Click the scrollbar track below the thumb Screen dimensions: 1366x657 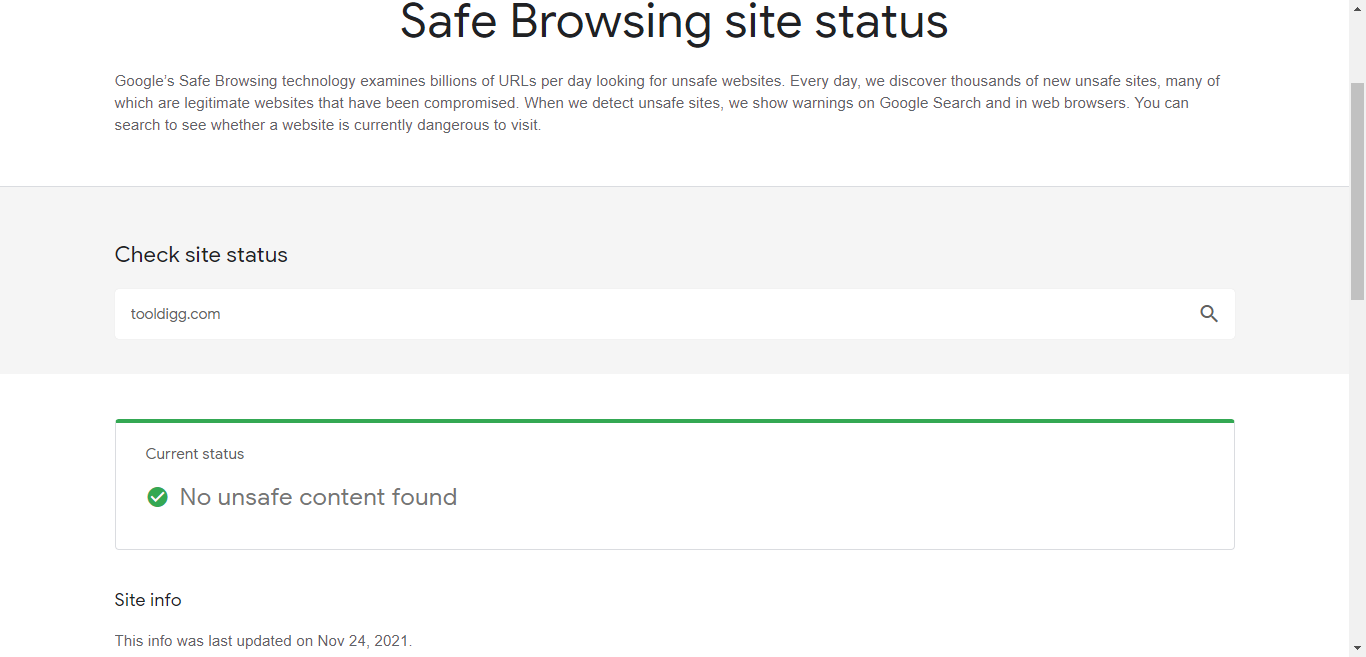(x=1357, y=470)
